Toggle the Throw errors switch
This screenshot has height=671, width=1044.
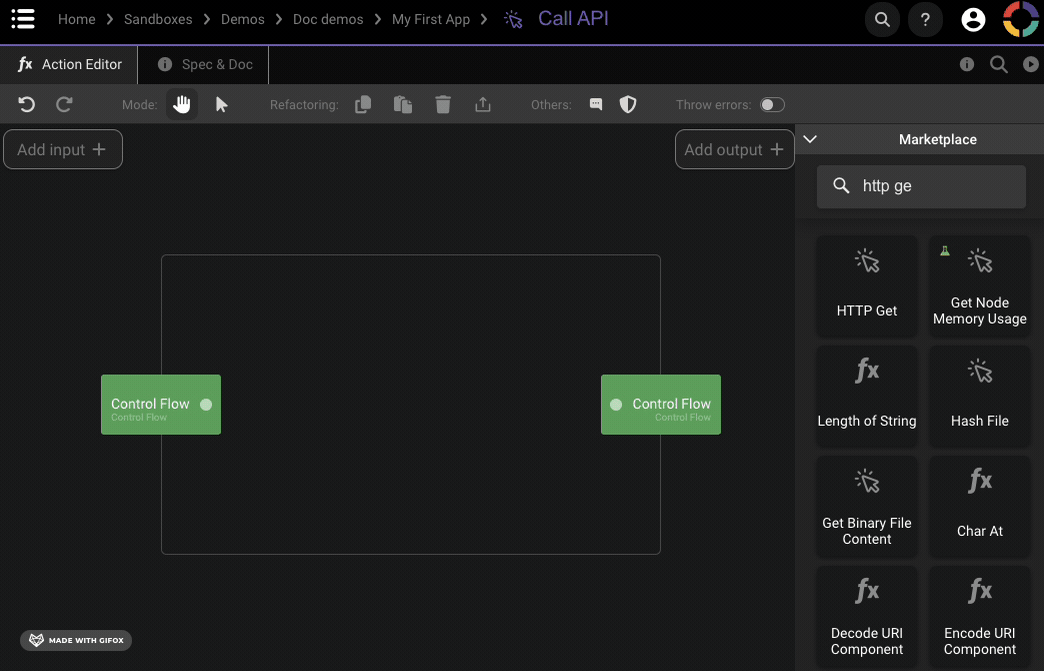tap(772, 105)
